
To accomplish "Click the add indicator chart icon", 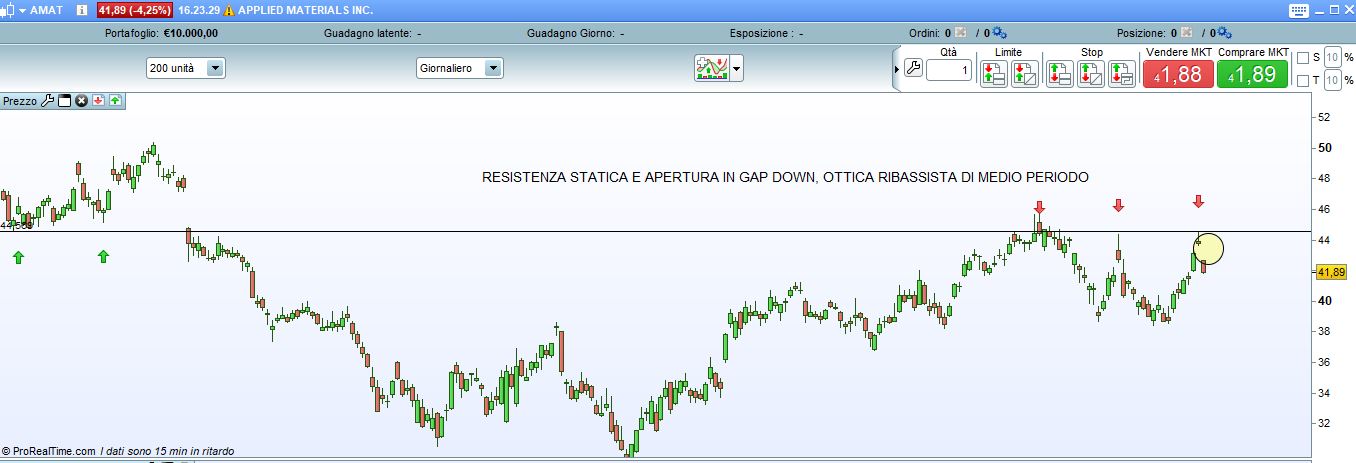I will 711,68.
